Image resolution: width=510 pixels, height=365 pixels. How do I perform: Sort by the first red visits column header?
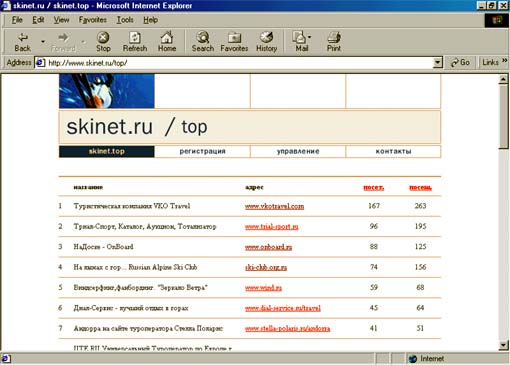tap(374, 187)
